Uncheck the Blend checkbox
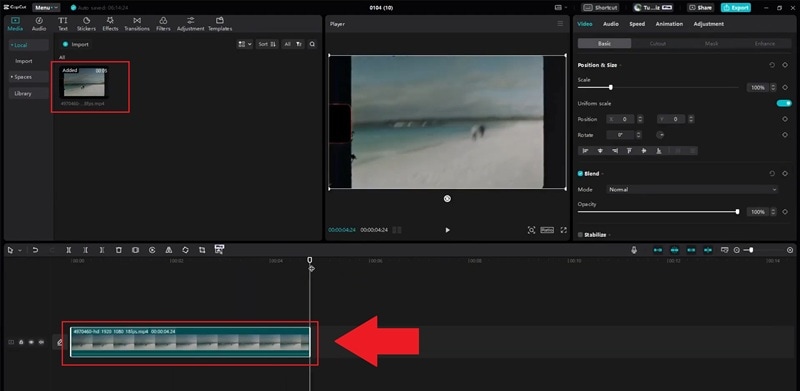The image size is (800, 391). pos(580,174)
